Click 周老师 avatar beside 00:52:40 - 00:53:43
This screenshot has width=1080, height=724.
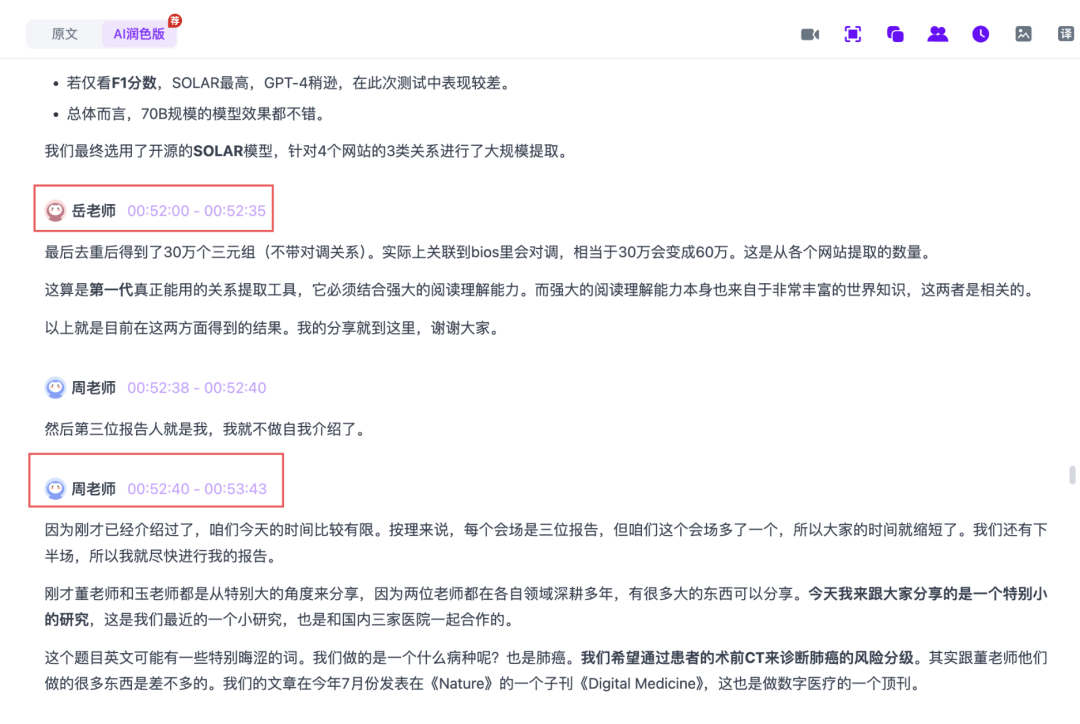coord(55,489)
